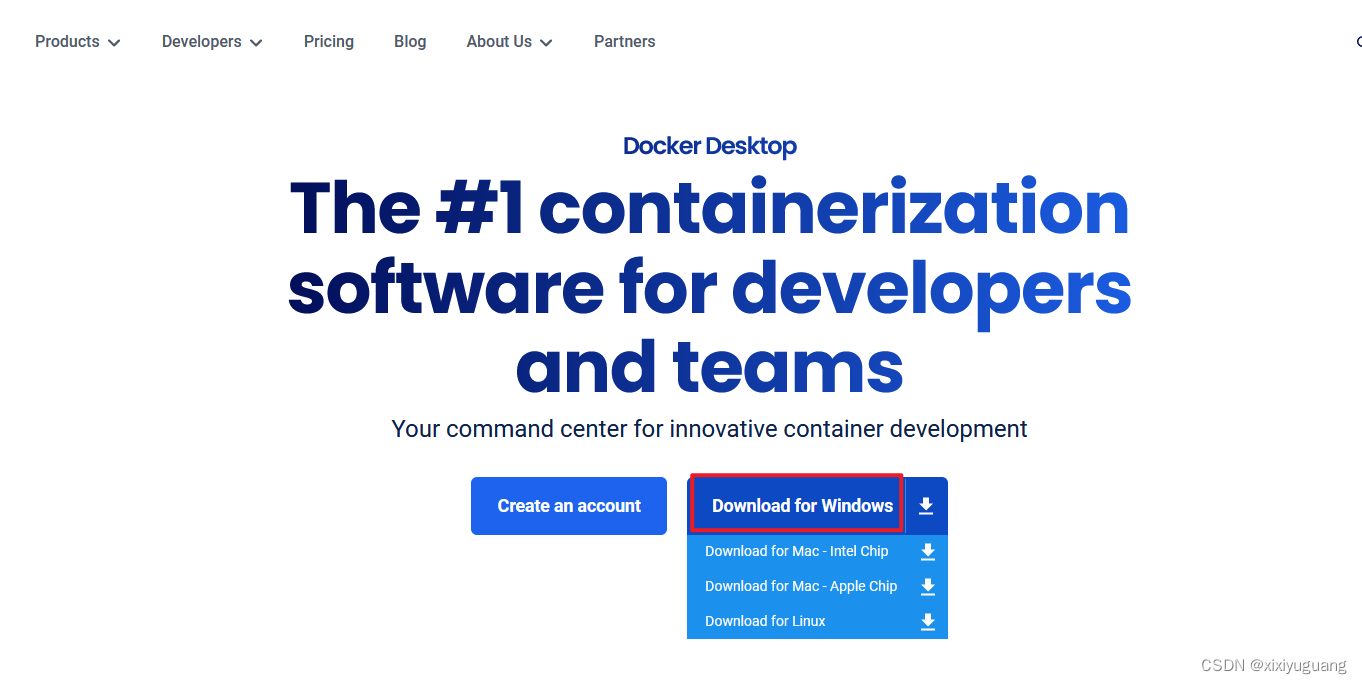
Task: Click the download icon beside Mac - Intel Chip
Action: tap(927, 551)
